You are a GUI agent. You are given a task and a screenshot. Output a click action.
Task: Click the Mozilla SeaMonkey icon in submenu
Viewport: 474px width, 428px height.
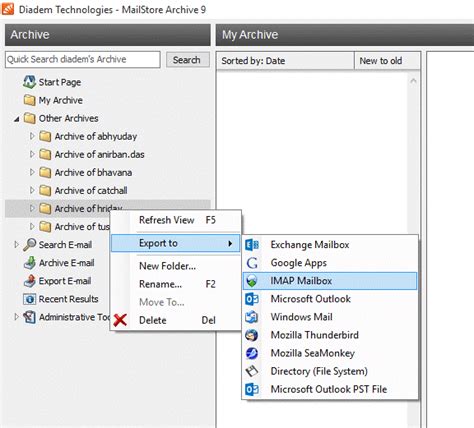coord(252,353)
